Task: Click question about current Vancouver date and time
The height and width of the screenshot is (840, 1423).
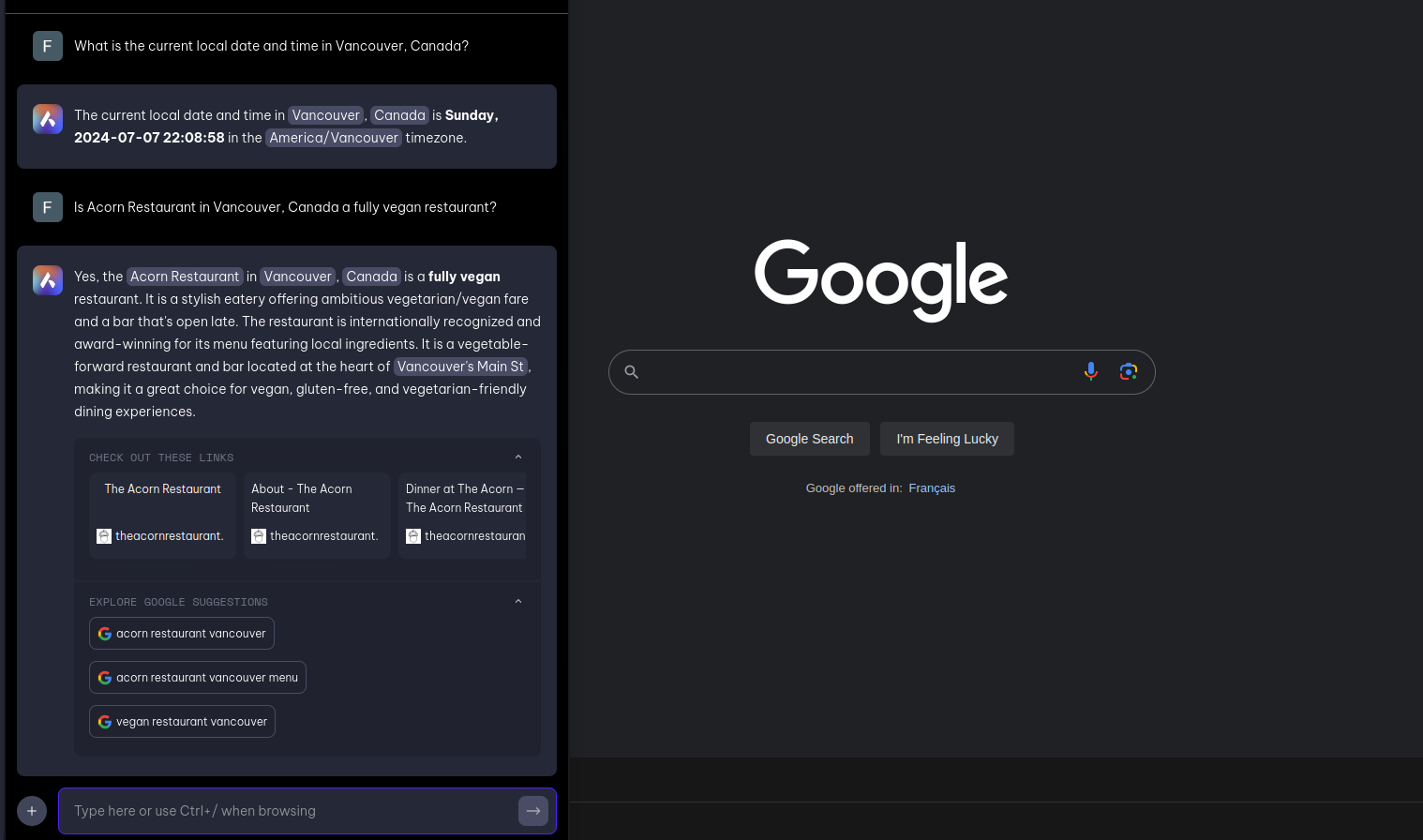Action: (271, 46)
